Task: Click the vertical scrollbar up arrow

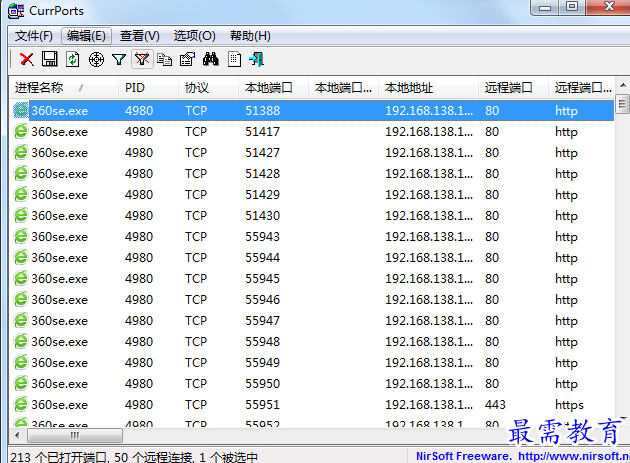Action: click(622, 85)
